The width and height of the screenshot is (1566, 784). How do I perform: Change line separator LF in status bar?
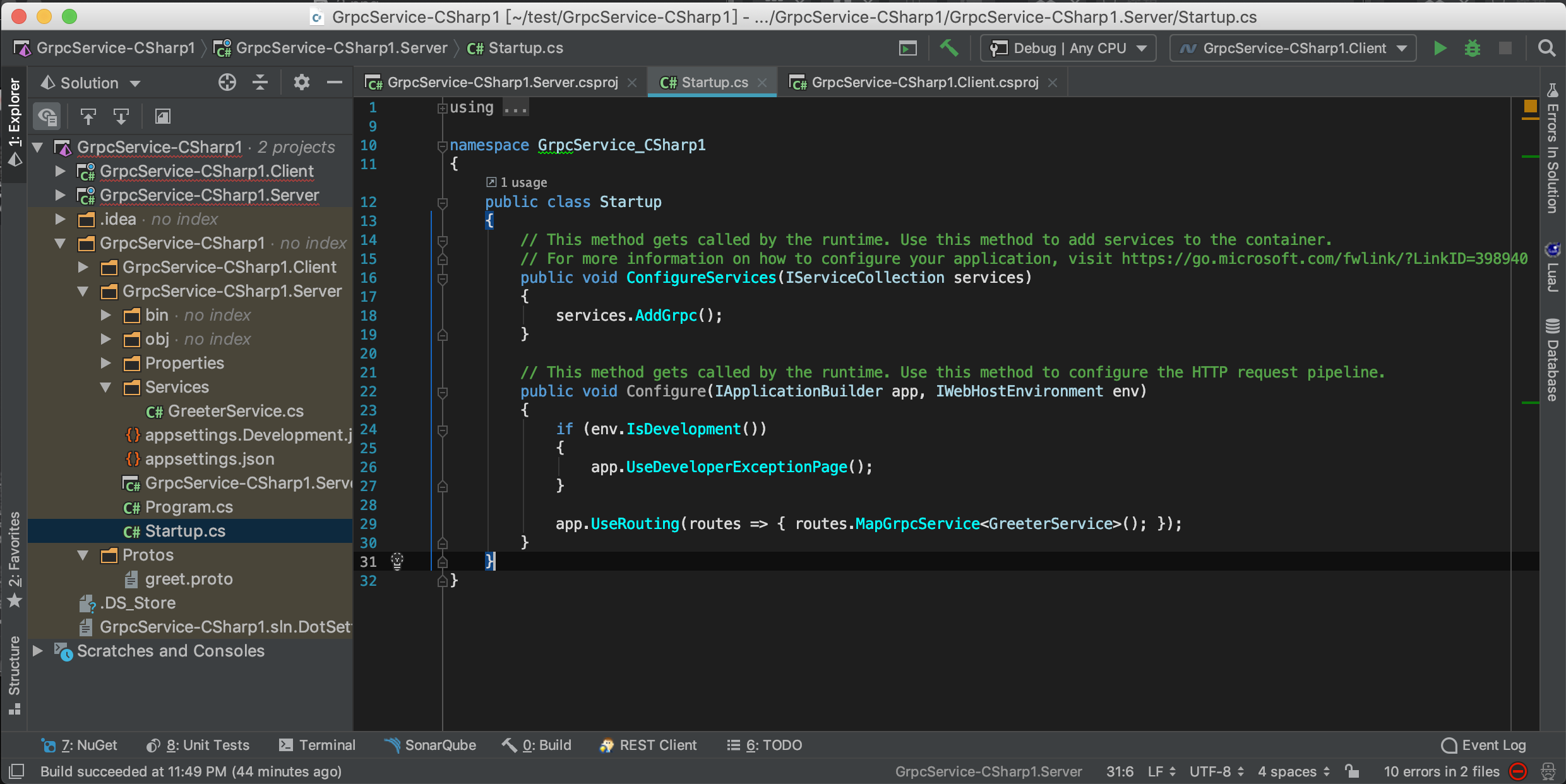click(1161, 771)
